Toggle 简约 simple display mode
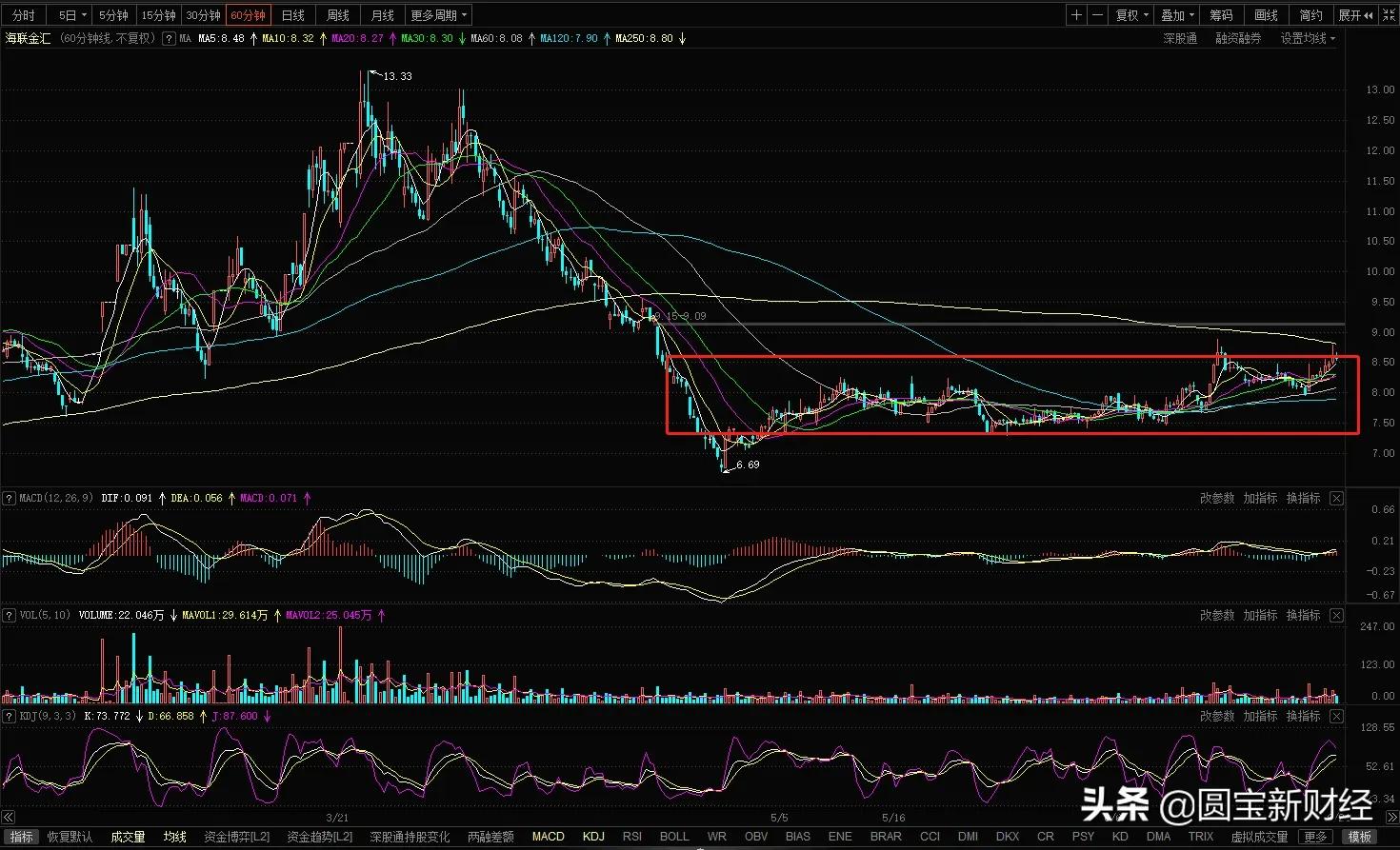The width and height of the screenshot is (1400, 850). coord(1310,15)
